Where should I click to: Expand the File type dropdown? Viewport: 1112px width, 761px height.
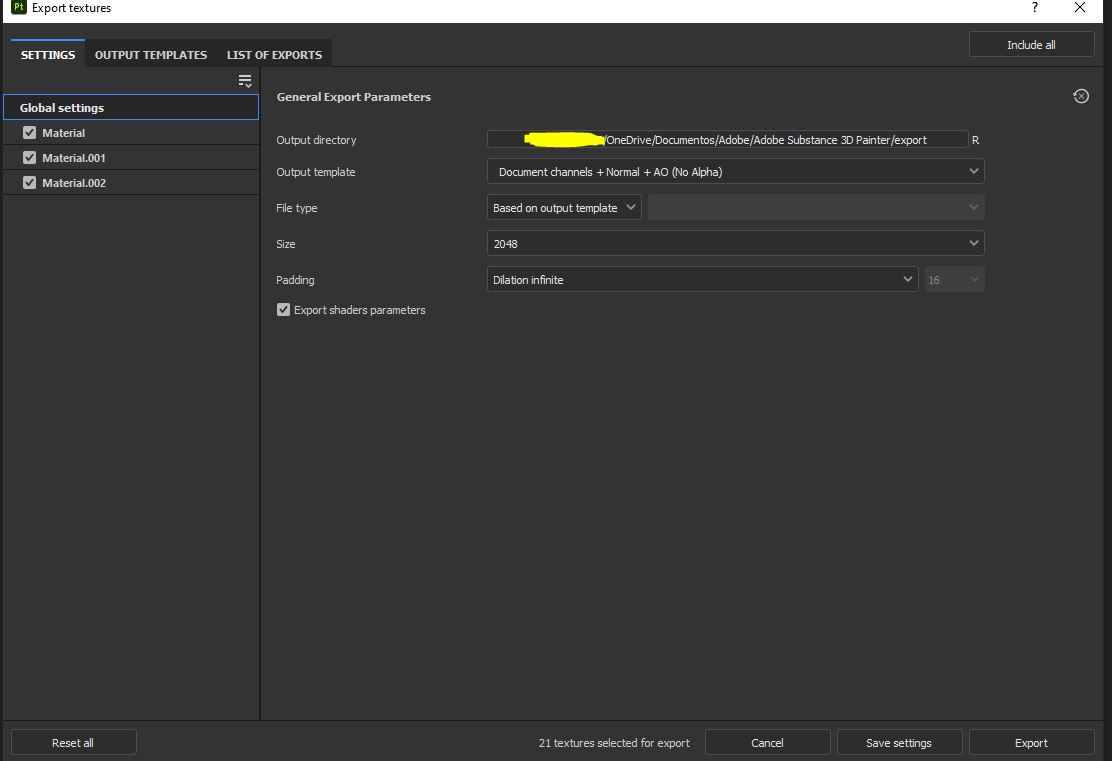click(x=563, y=207)
